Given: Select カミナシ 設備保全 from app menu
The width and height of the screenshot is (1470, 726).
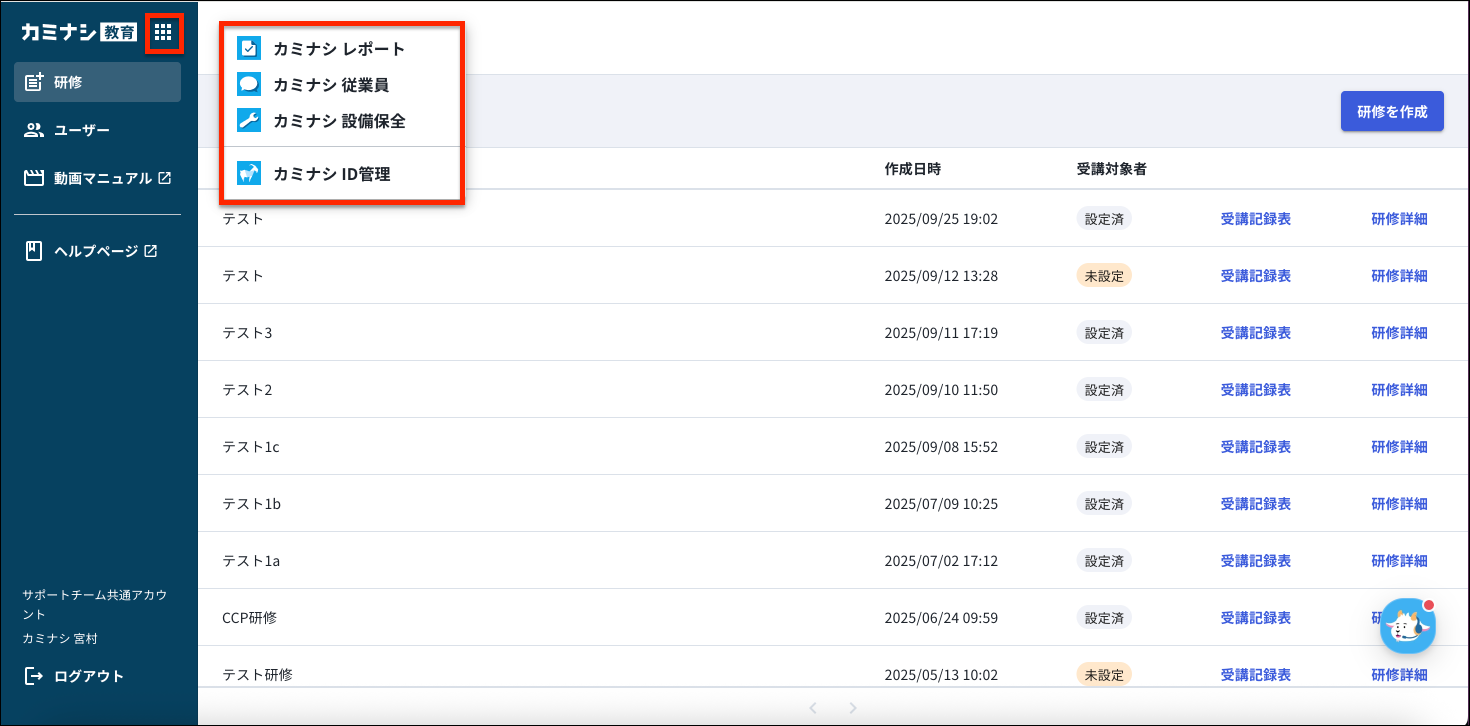Looking at the screenshot, I should [x=340, y=121].
